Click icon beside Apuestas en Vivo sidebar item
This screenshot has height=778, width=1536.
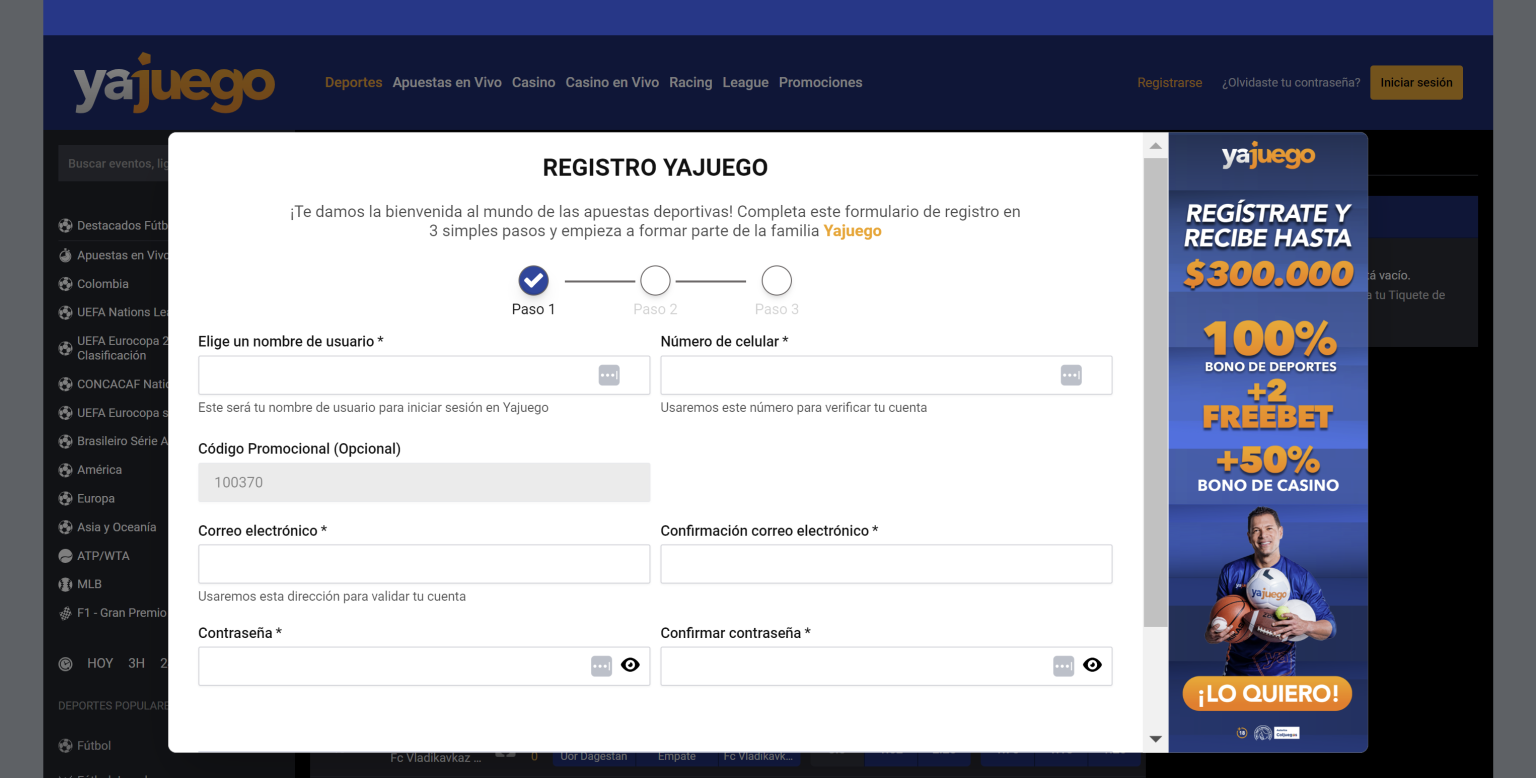tap(65, 255)
